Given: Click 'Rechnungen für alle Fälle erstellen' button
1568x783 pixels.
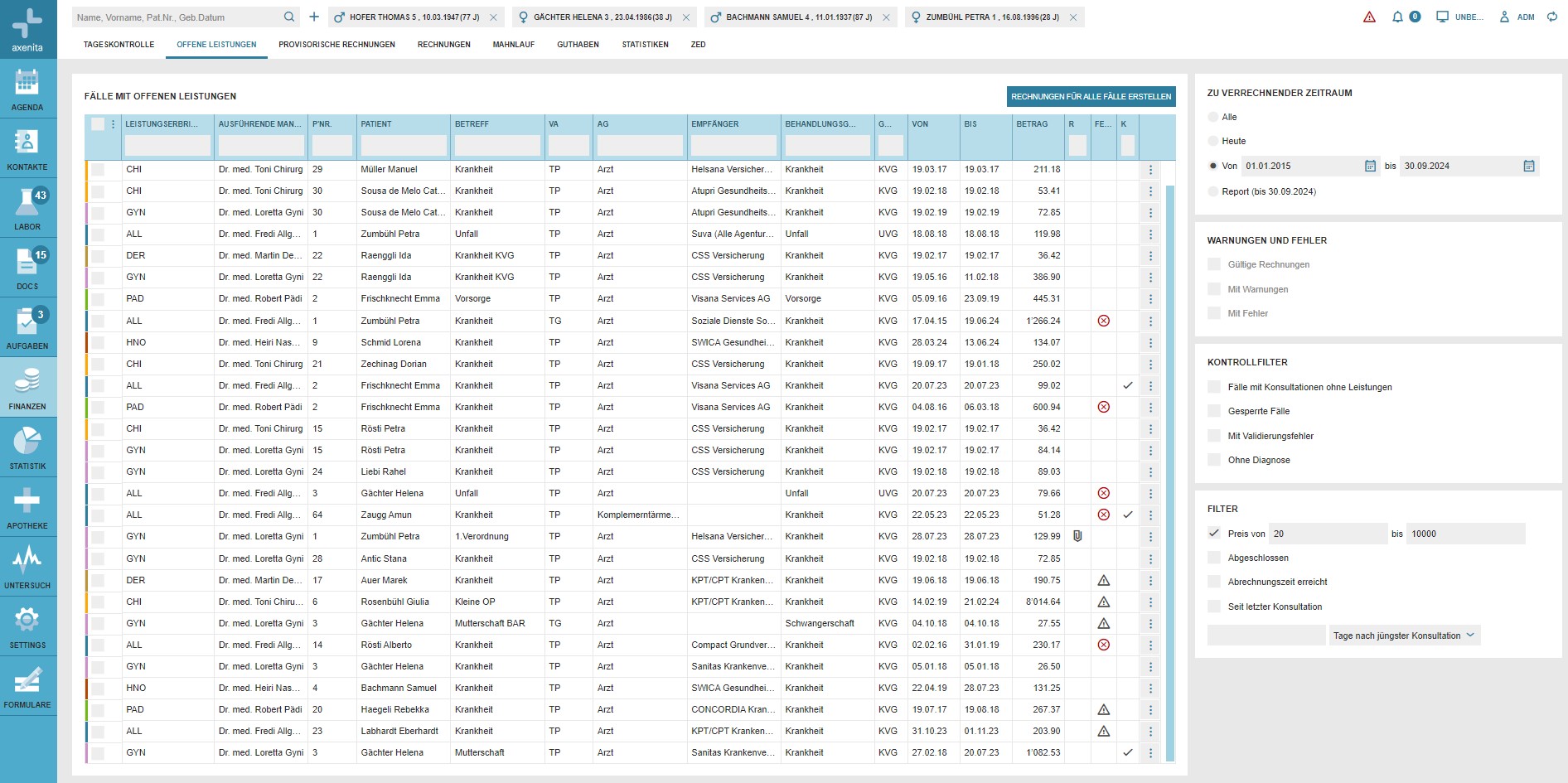Looking at the screenshot, I should tap(1091, 97).
